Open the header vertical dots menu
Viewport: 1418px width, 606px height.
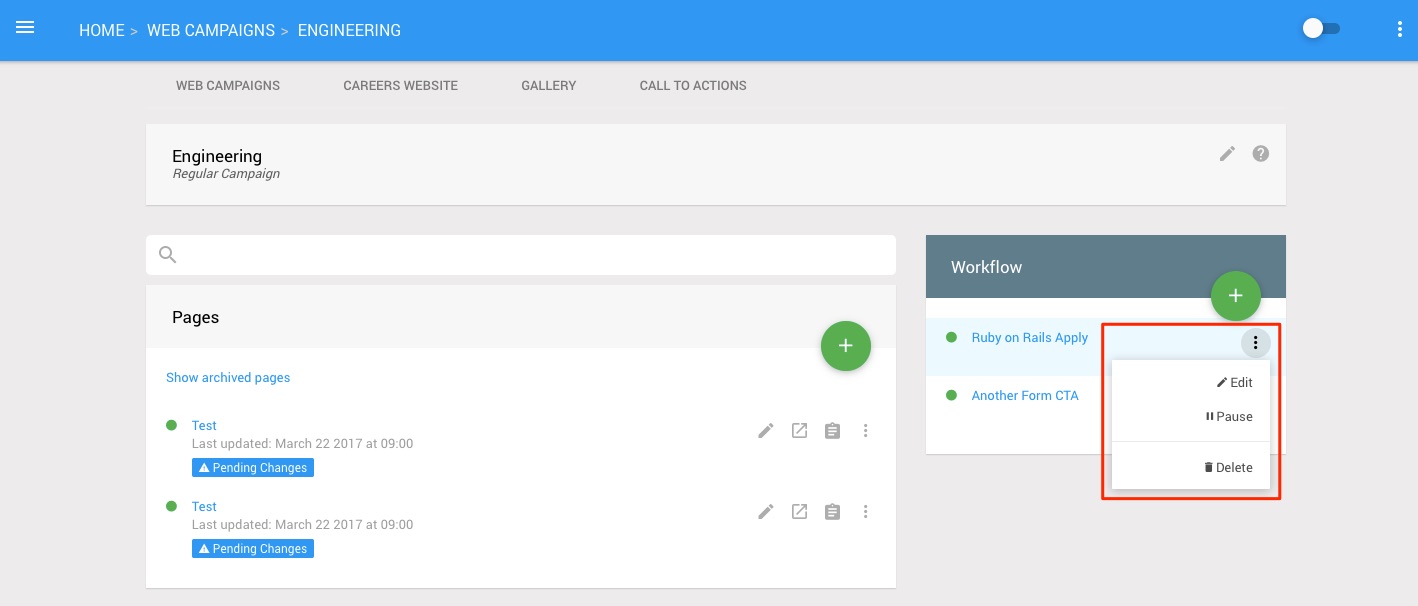point(1399,29)
